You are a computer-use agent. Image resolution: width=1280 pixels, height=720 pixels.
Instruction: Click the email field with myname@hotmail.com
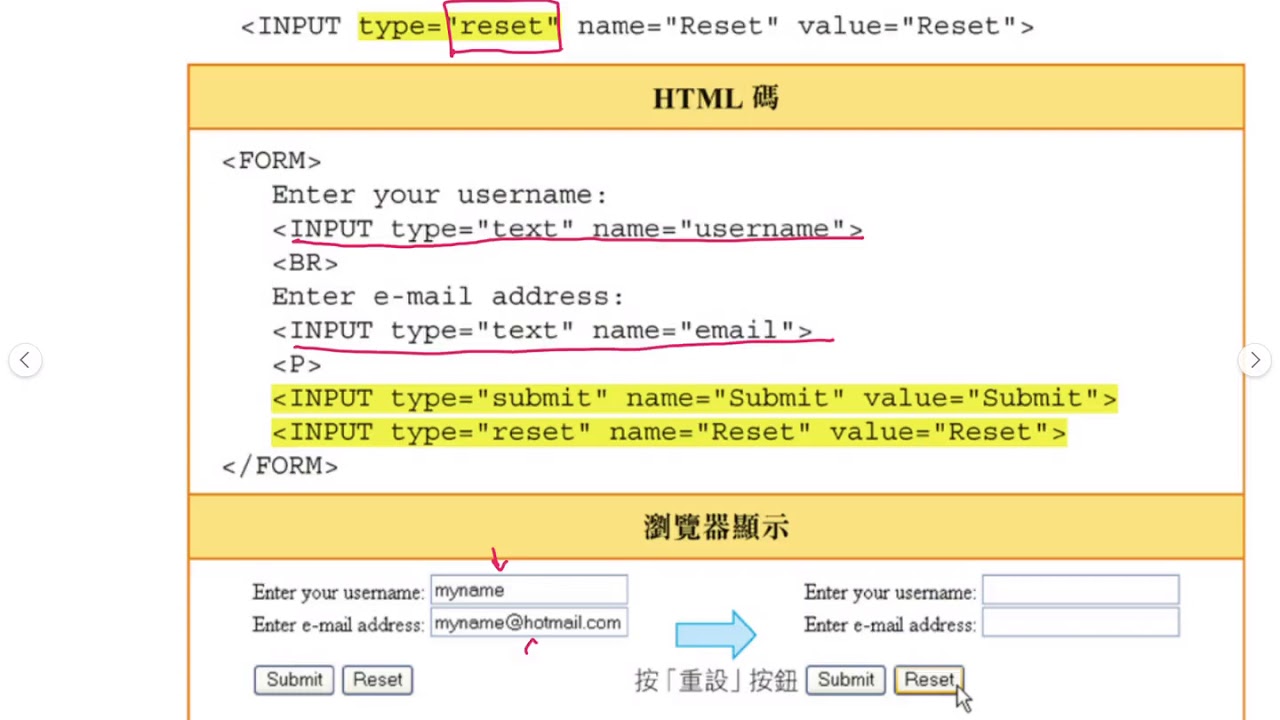click(x=528, y=623)
